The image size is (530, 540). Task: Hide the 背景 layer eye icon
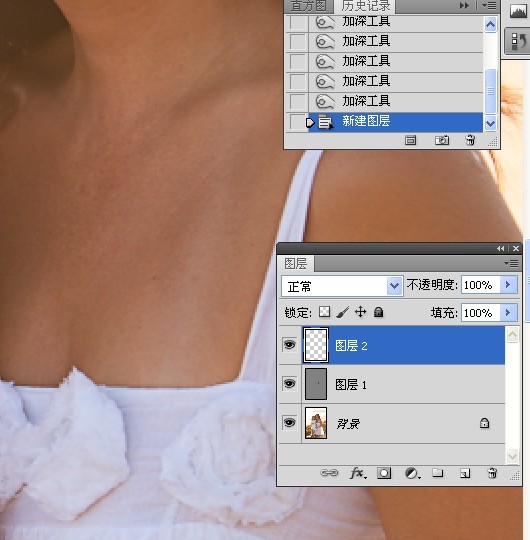coord(289,423)
